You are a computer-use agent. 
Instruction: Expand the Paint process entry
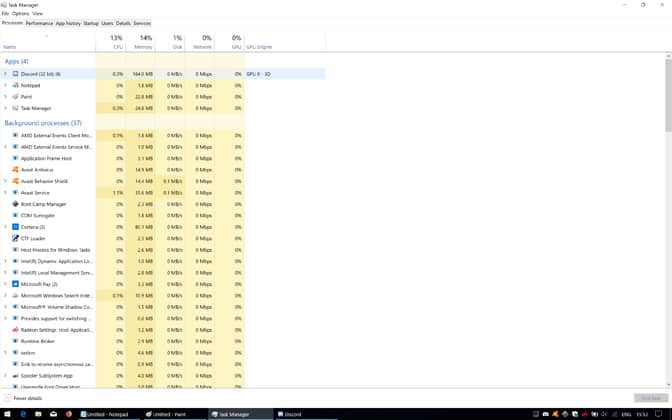(6, 97)
